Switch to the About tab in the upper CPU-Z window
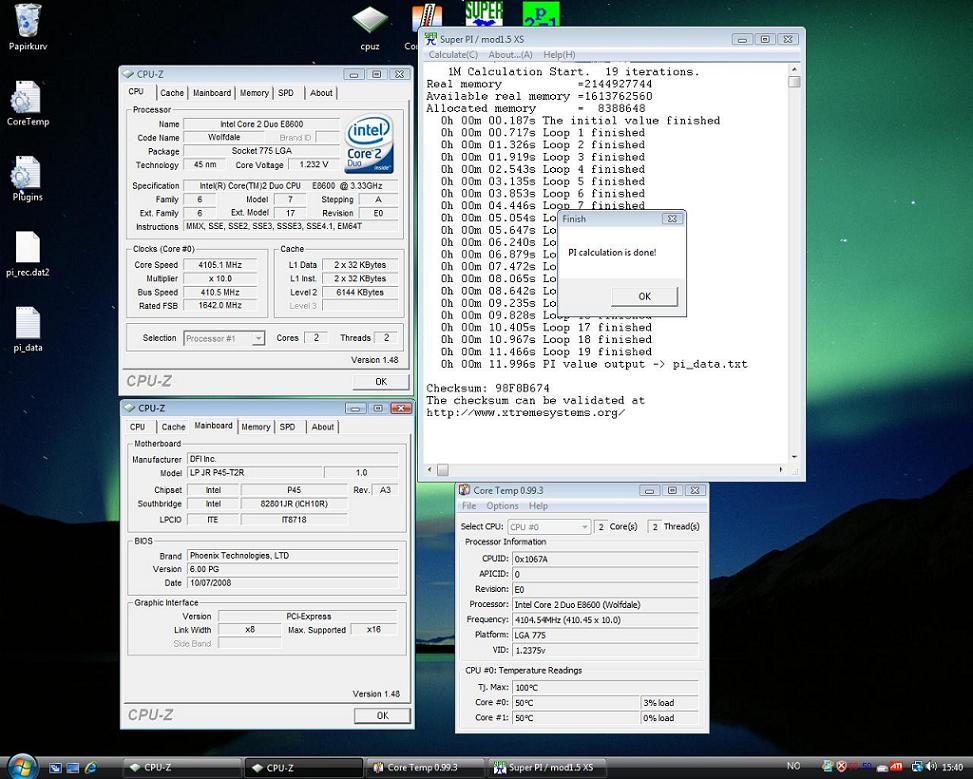The height and width of the screenshot is (779, 973). pos(321,92)
